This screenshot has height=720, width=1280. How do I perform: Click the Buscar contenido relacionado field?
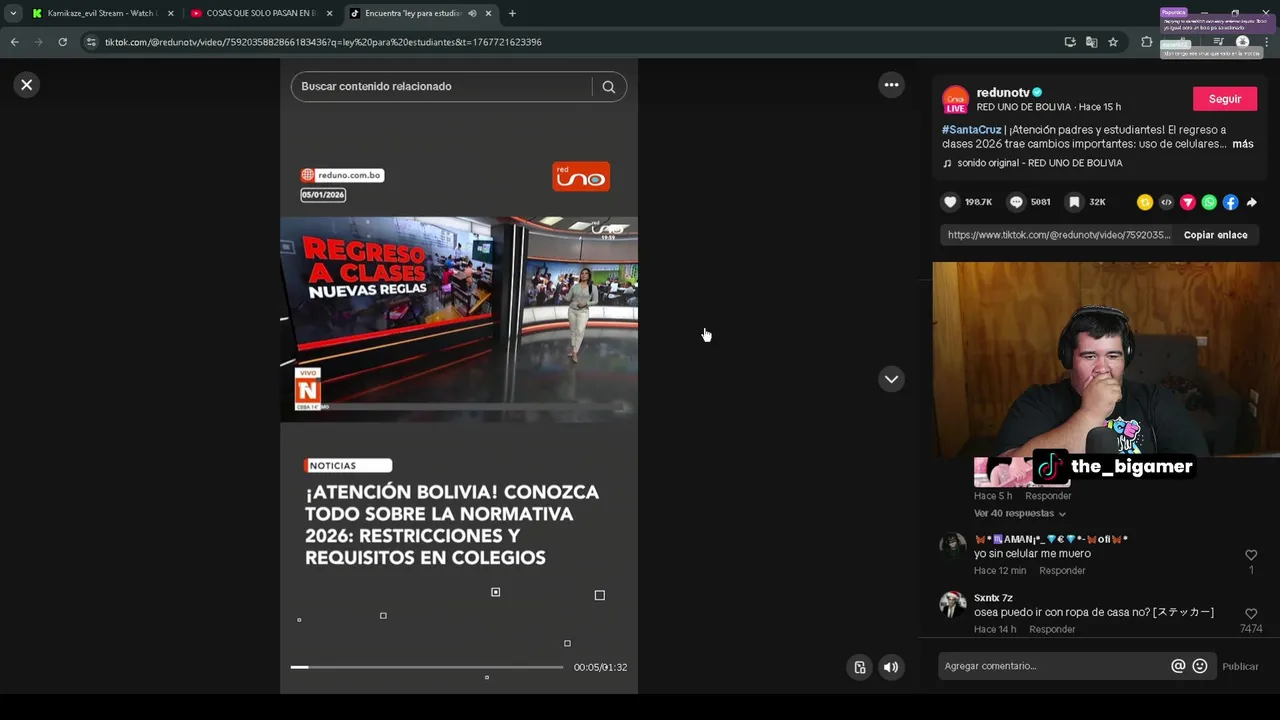coord(442,87)
